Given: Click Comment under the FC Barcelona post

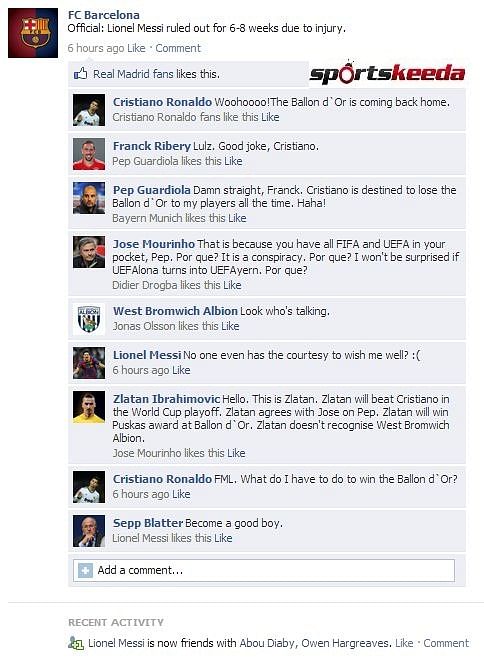Looking at the screenshot, I should [x=178, y=48].
